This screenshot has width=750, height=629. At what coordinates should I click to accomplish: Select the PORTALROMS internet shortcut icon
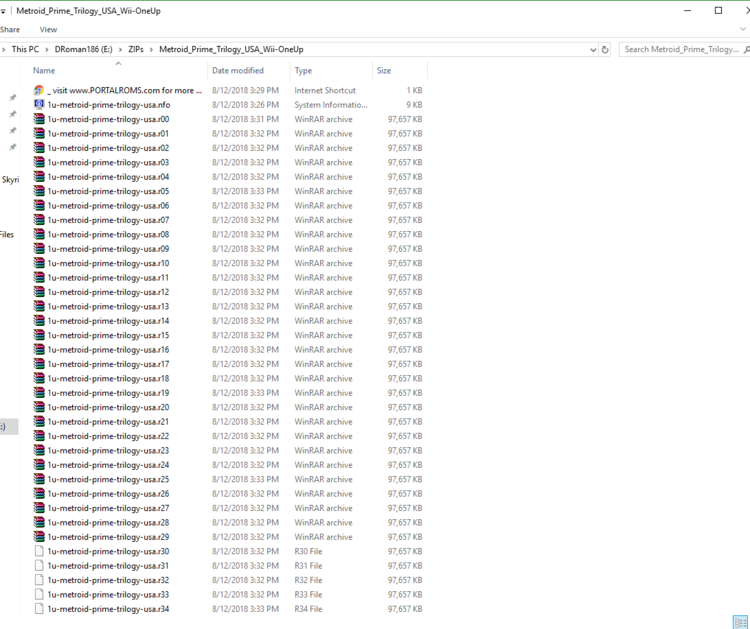point(39,90)
